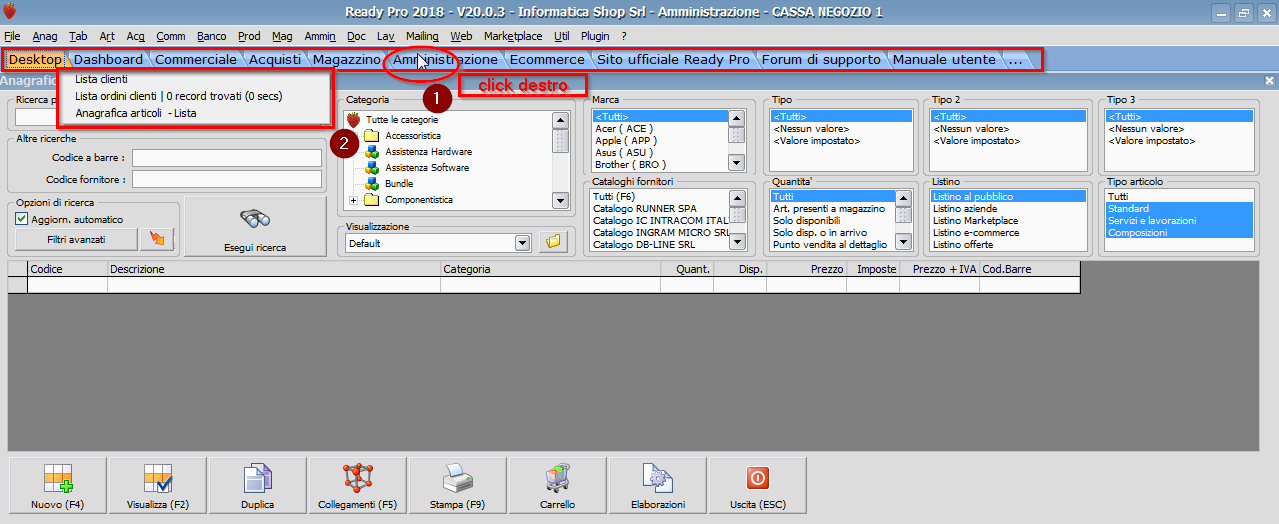Expand the Componentistica tree node
Screen dimensions: 1279x524
tap(353, 200)
